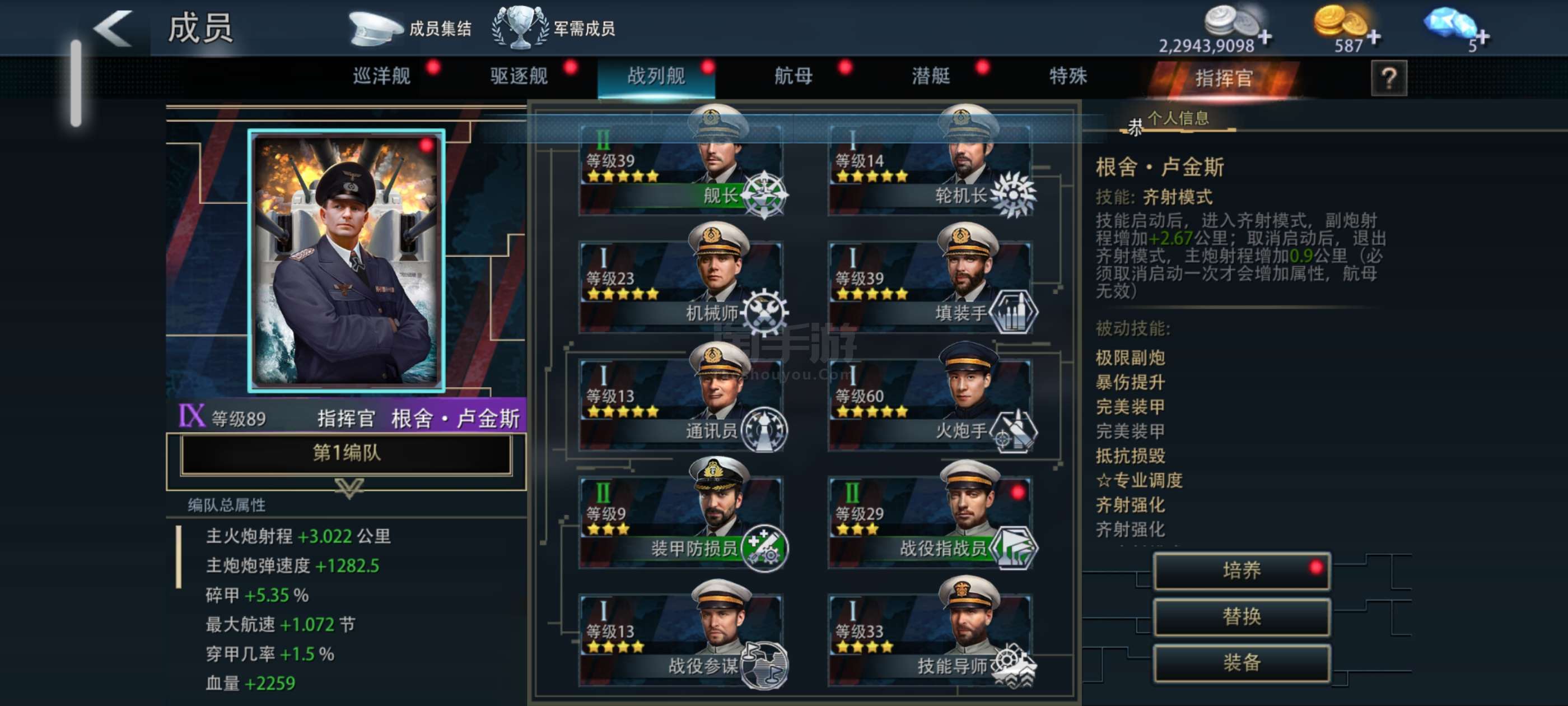The height and width of the screenshot is (706, 1568).
Task: Select the commander 根舍·卢金斯 portrait card
Action: click(x=346, y=261)
